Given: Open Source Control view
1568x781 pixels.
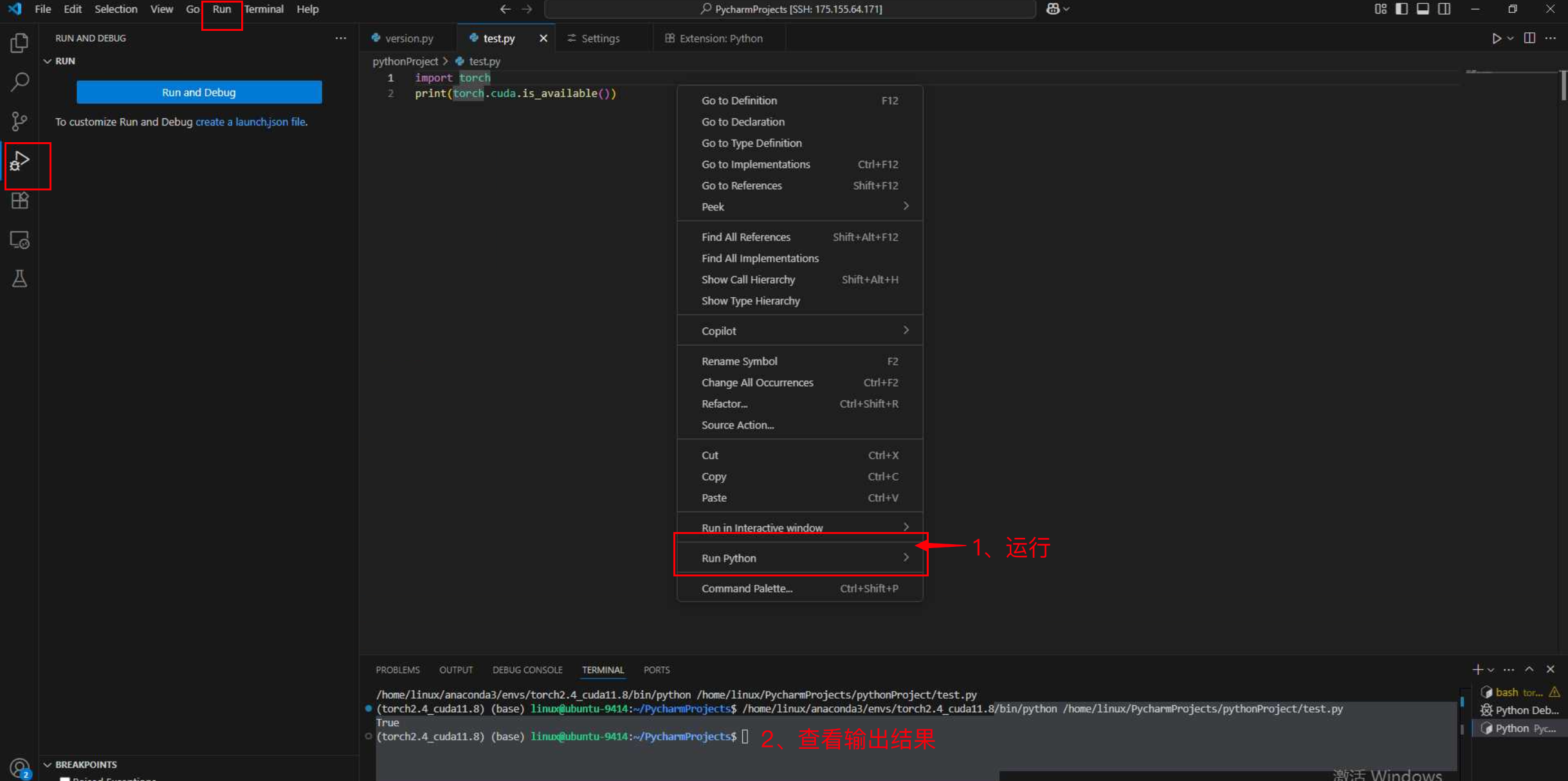Looking at the screenshot, I should click(19, 121).
